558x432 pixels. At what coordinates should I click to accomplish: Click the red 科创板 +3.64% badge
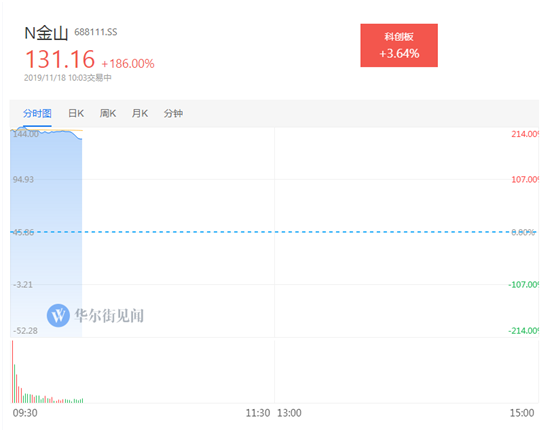tap(399, 45)
